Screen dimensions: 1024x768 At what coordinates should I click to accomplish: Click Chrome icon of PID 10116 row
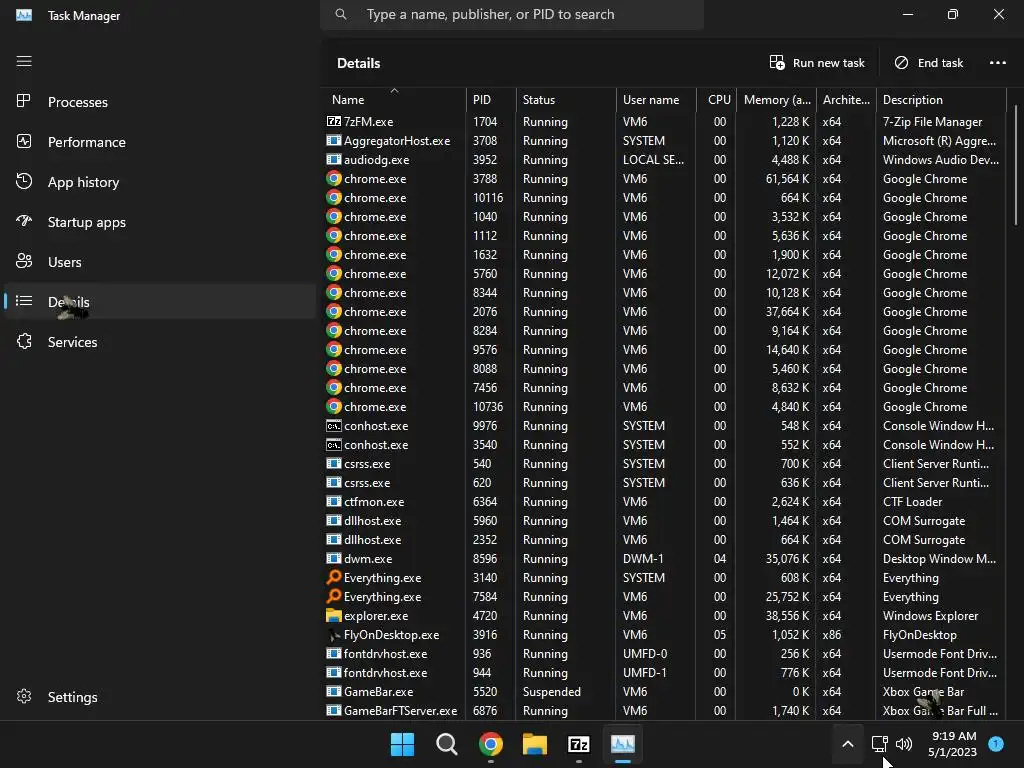334,197
